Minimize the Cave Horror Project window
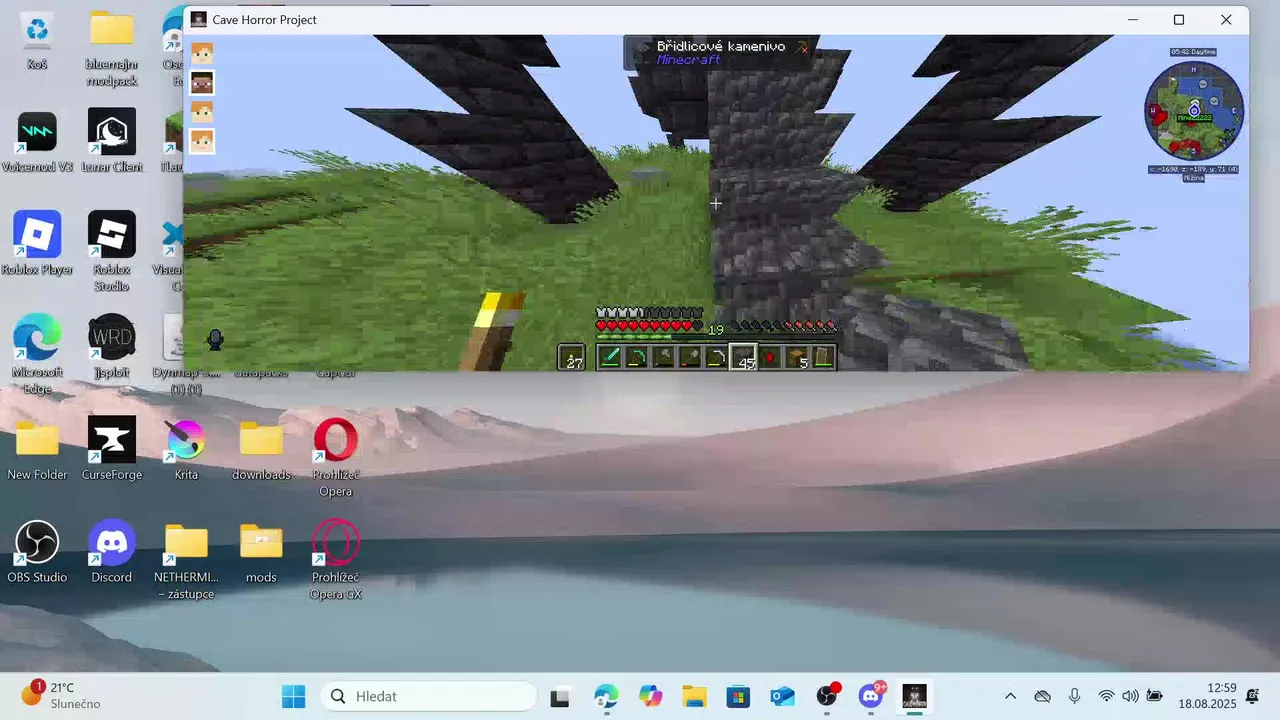 [x=1132, y=20]
